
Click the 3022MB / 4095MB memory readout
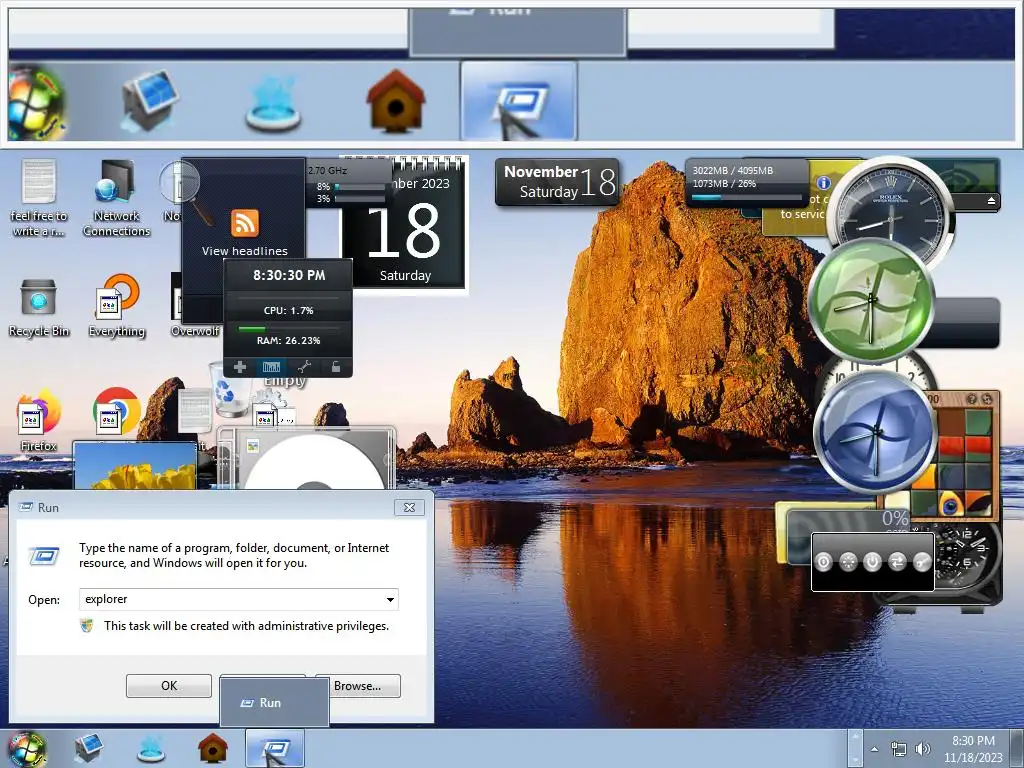[733, 170]
